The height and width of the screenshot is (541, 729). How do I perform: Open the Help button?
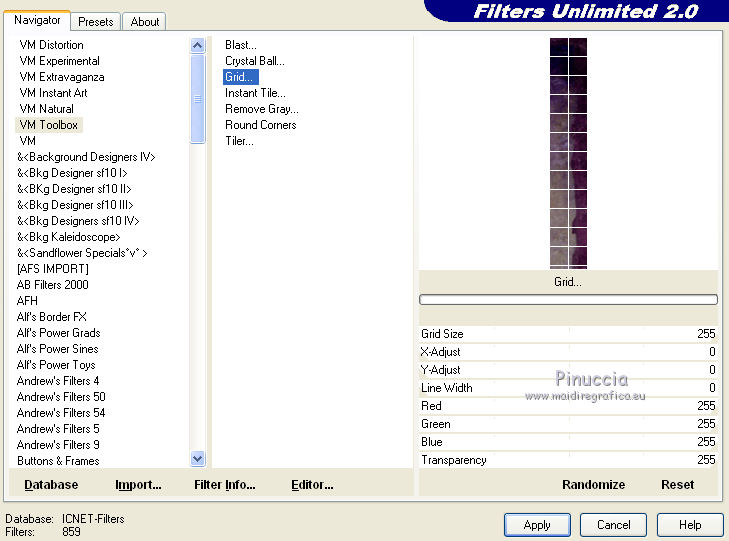pos(690,525)
